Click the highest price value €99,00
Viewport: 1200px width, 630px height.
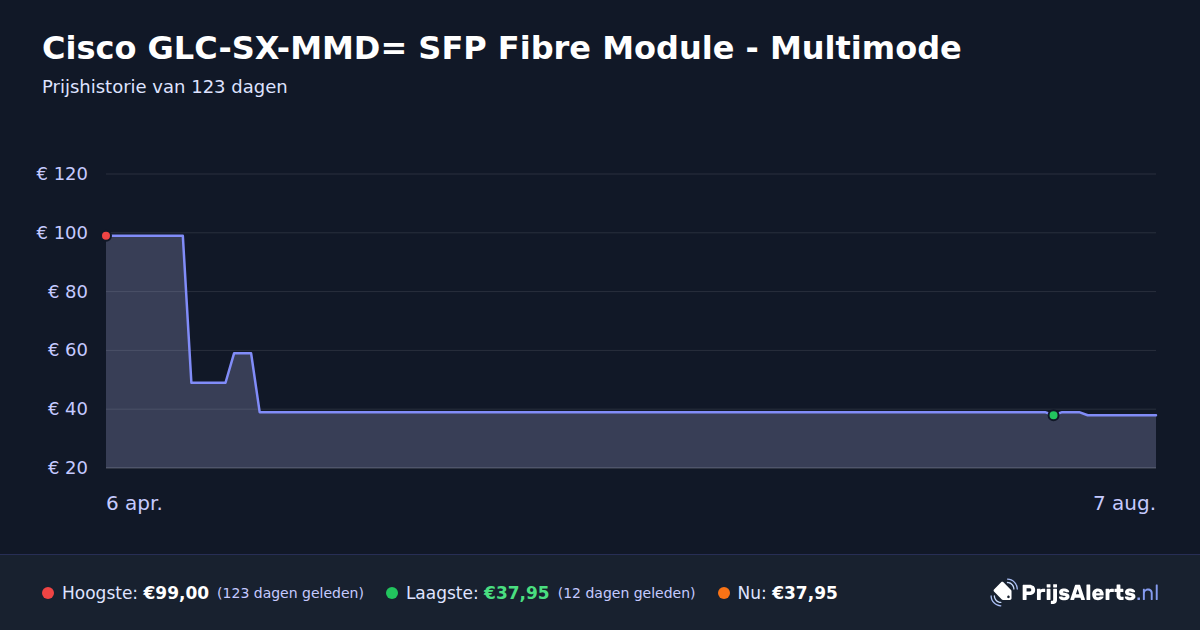point(176,593)
